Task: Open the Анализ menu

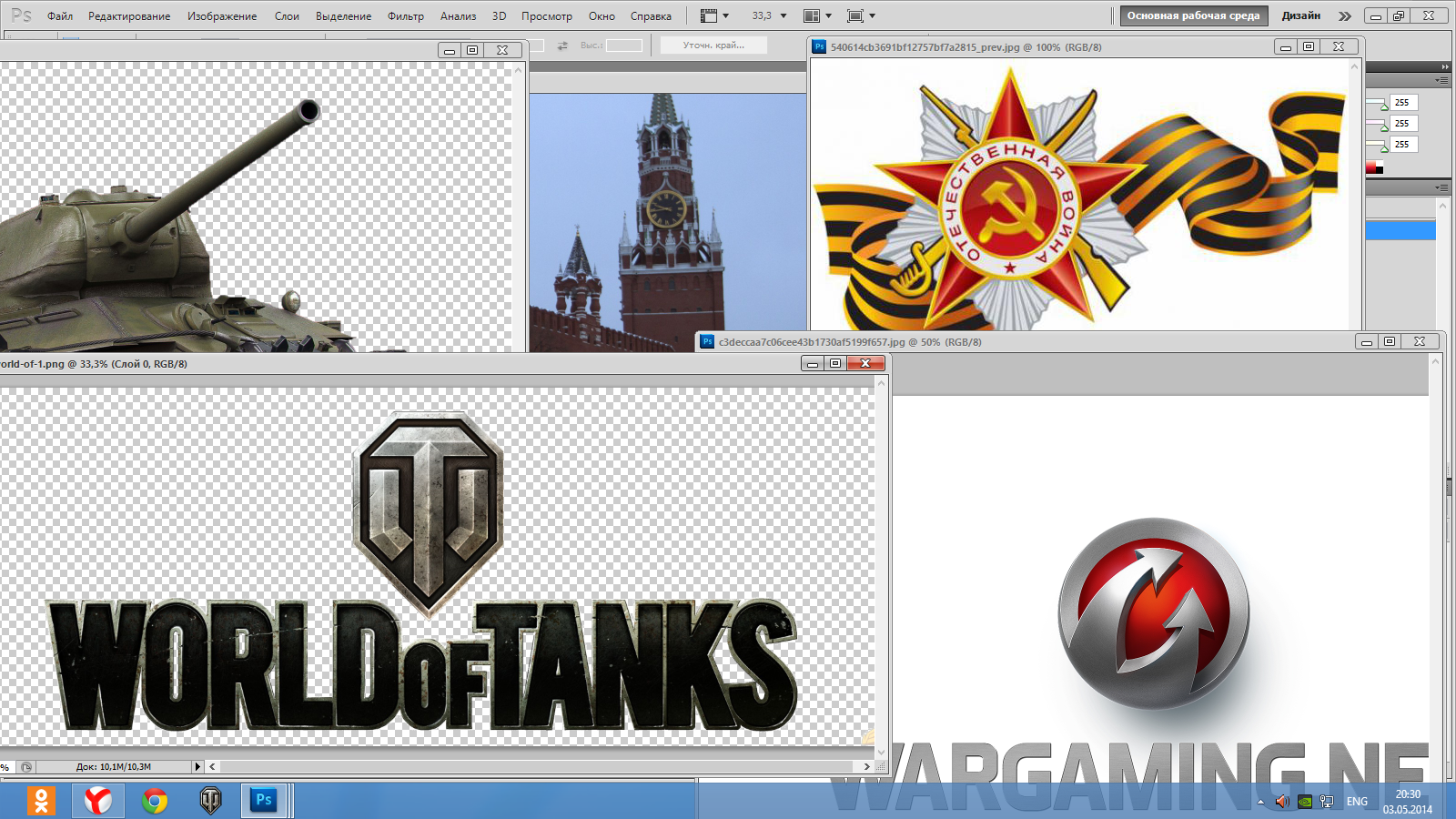Action: click(x=458, y=15)
